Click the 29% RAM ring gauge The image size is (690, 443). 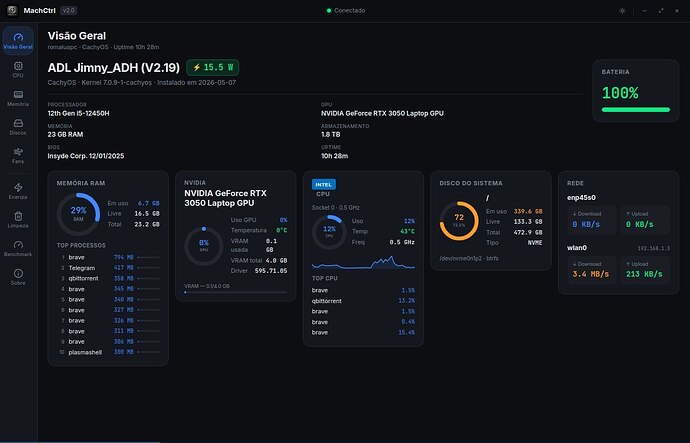78,214
